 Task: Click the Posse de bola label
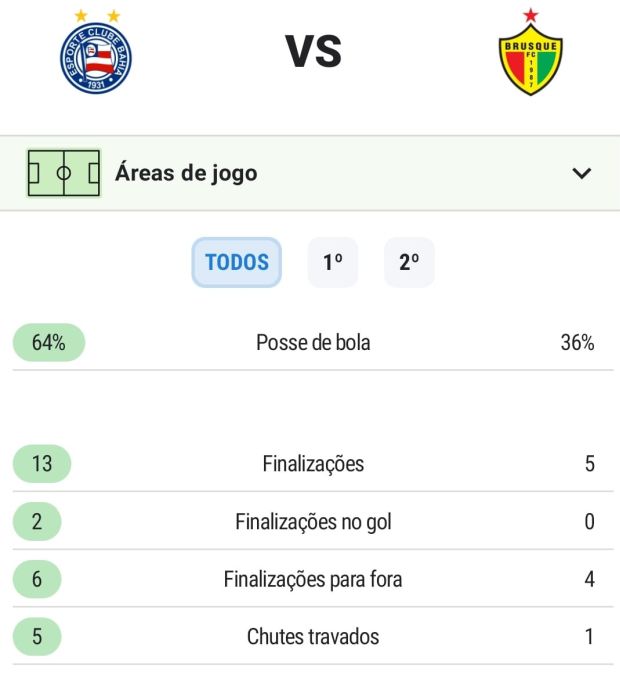[x=313, y=343]
